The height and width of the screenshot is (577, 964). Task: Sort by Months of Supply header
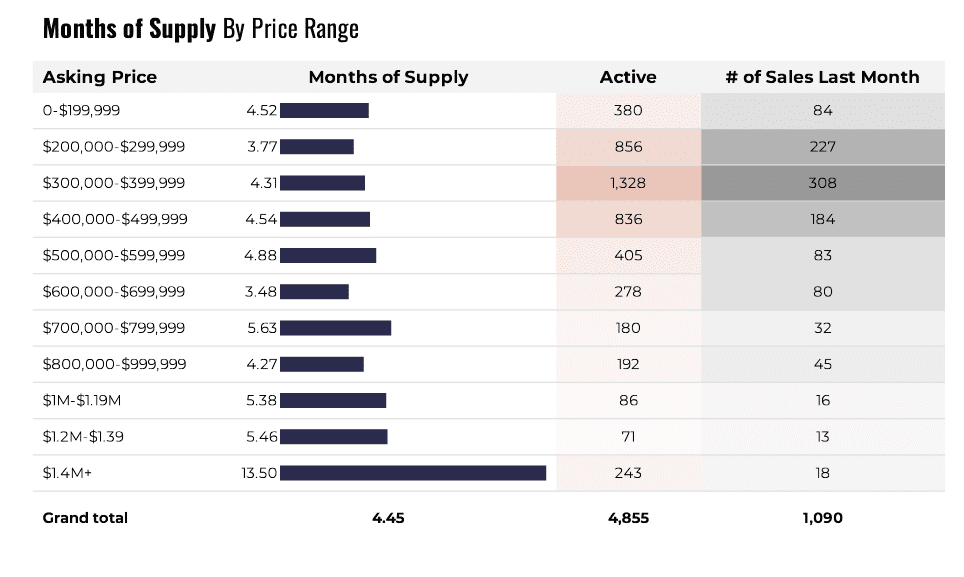point(388,77)
